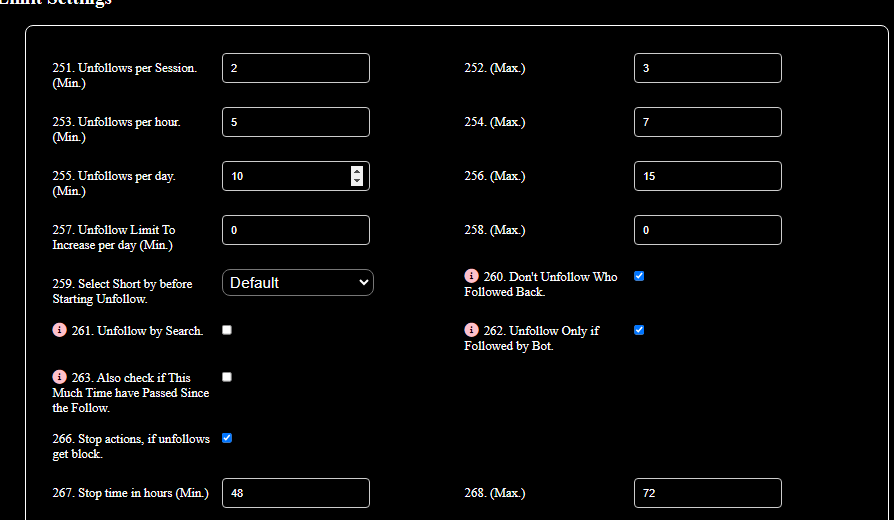The height and width of the screenshot is (520, 894).
Task: Click label '251. Unfollows per Session. (Min.)'
Action: [x=125, y=75]
